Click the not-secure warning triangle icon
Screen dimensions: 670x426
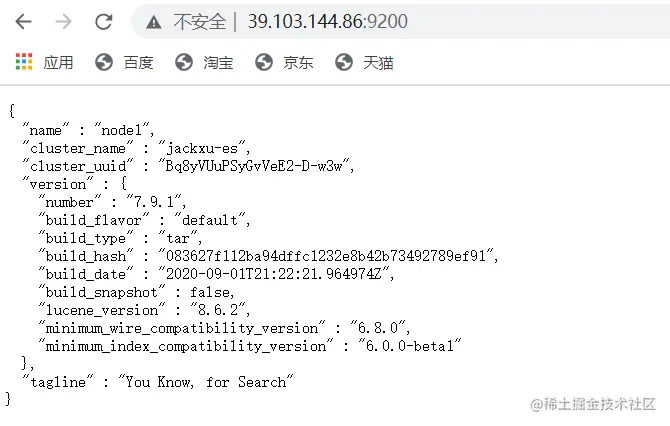tap(154, 22)
